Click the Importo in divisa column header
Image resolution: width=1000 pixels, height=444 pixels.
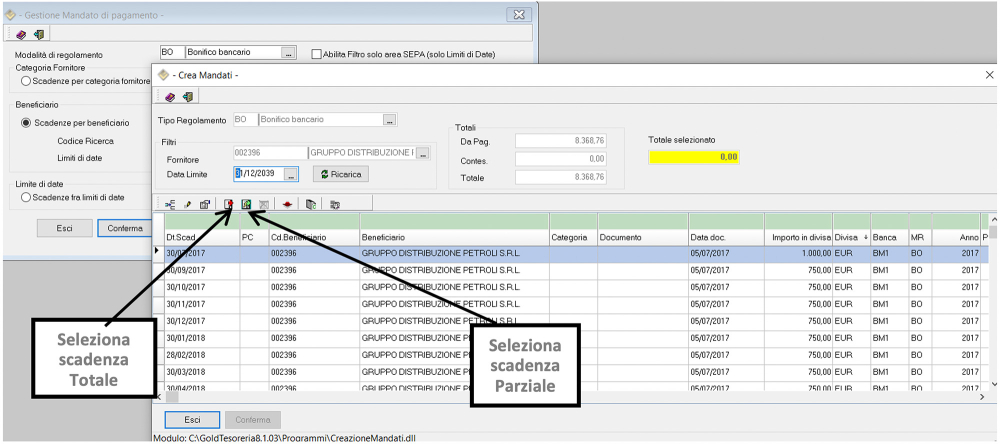coord(798,237)
